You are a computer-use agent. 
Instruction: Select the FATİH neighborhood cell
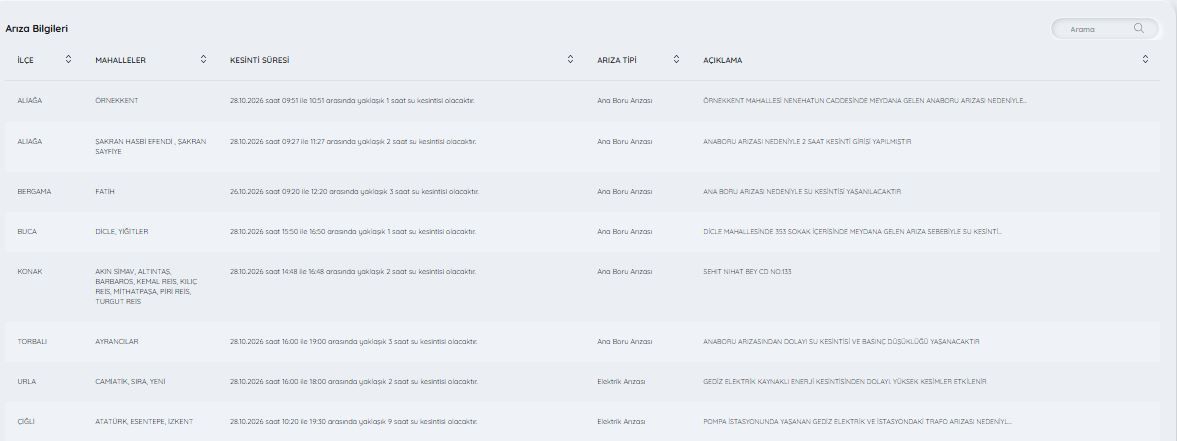click(x=105, y=192)
